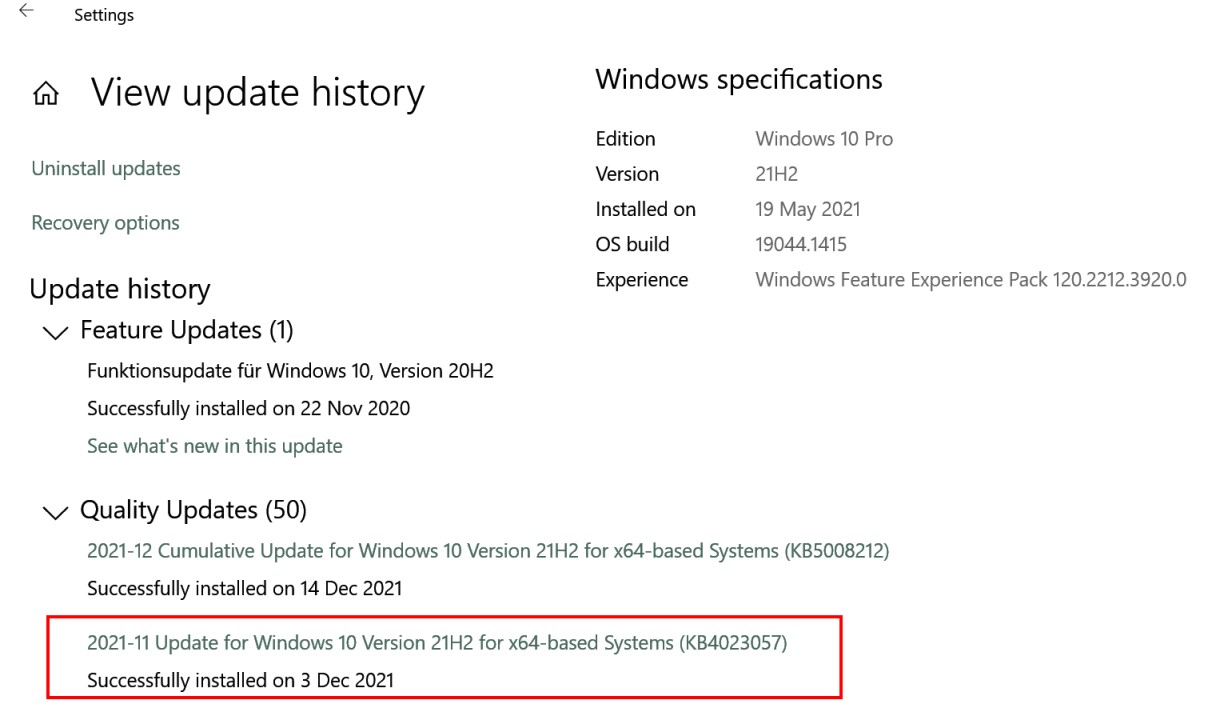
Task: Click Successfully installed on 22 Nov 2020
Action: (248, 408)
